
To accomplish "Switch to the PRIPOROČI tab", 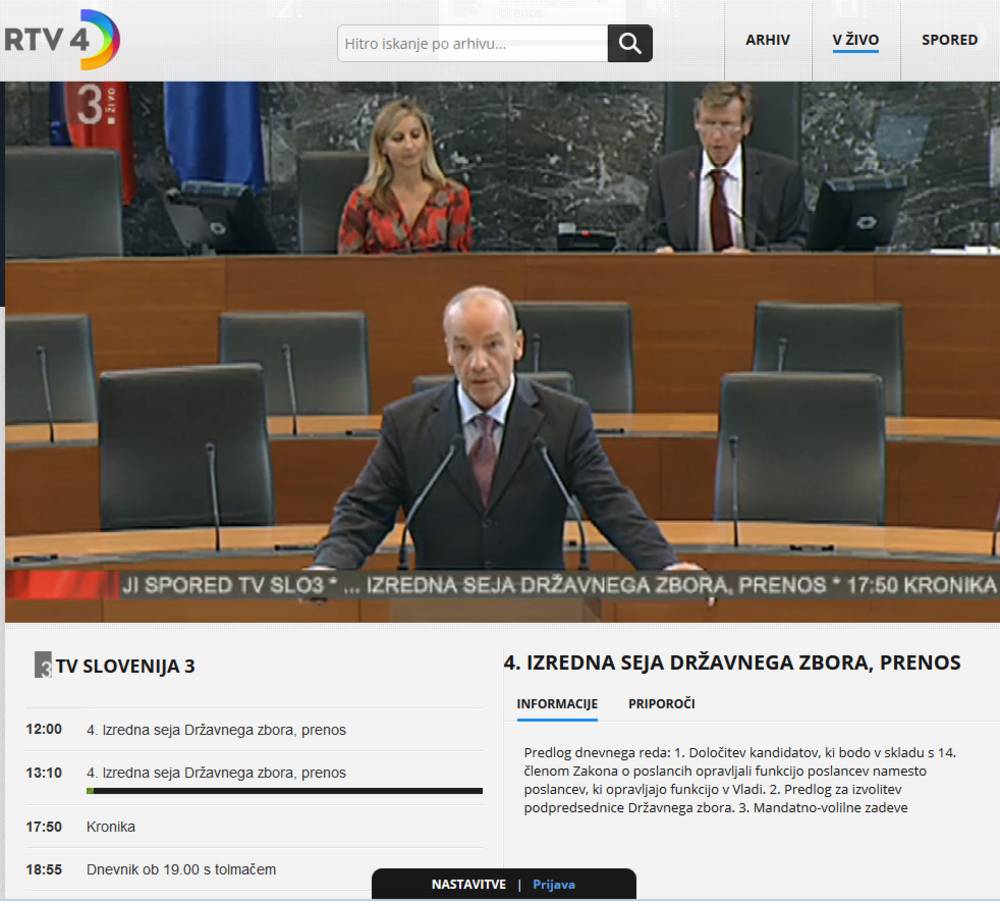I will [x=661, y=704].
